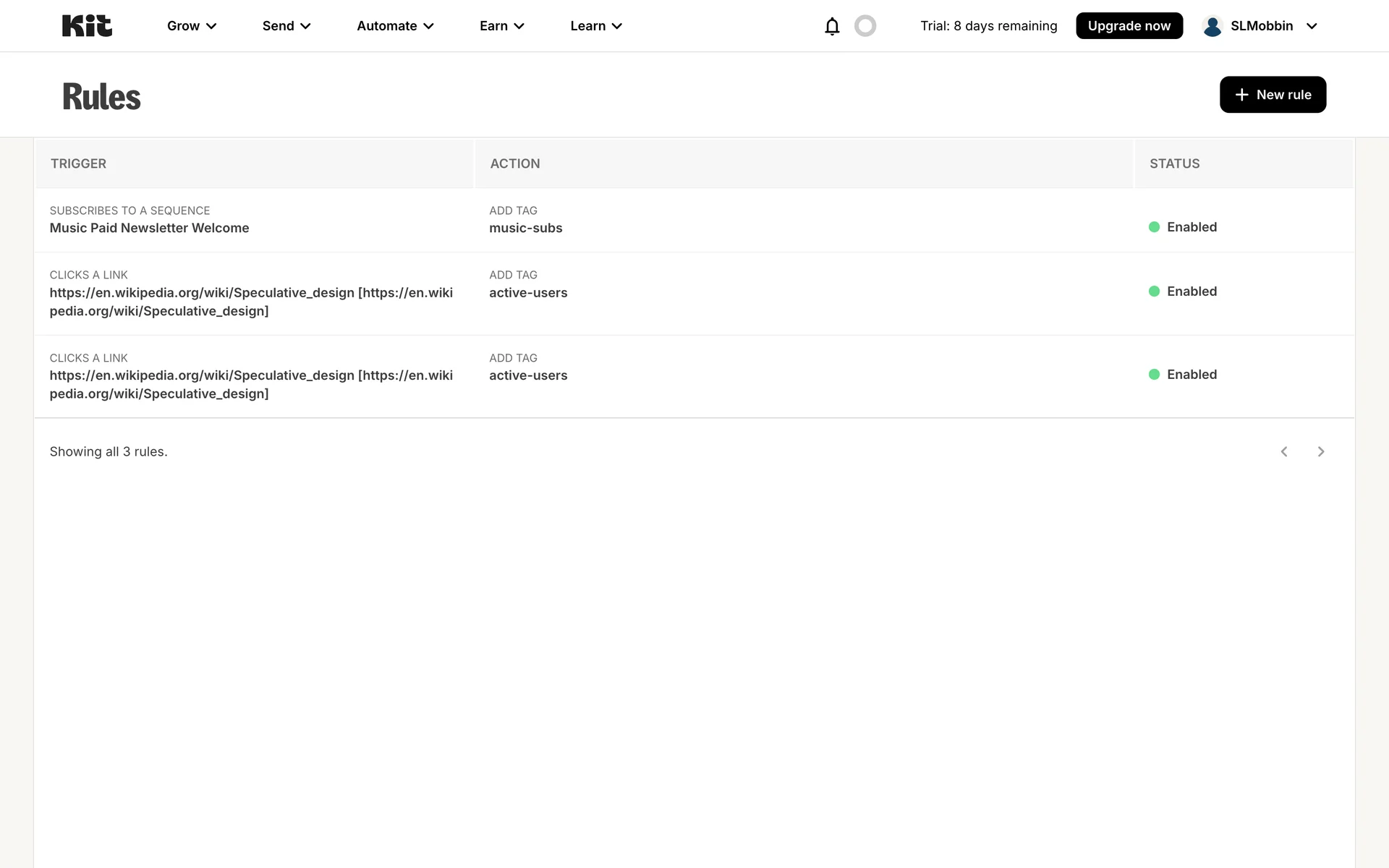Go to the next page arrow
The height and width of the screenshot is (868, 1389).
pyautogui.click(x=1321, y=451)
